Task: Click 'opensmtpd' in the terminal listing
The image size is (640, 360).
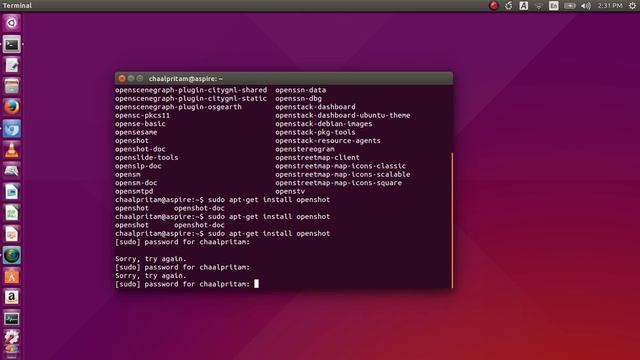Action: (x=134, y=191)
